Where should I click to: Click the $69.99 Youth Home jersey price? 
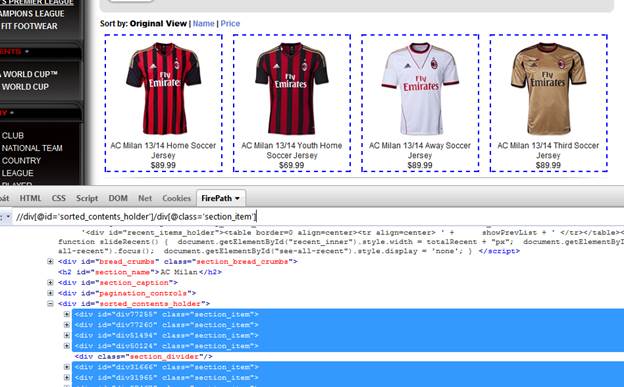pyautogui.click(x=291, y=165)
